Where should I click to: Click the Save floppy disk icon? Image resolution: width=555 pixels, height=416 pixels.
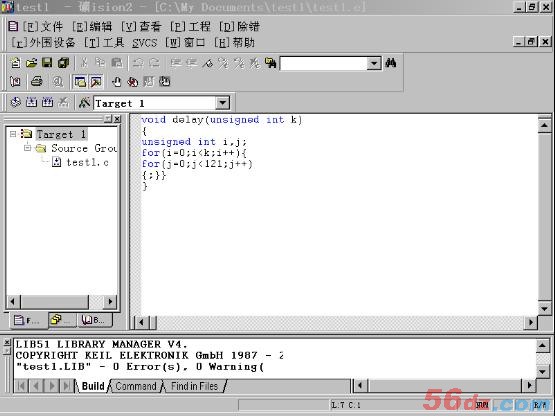pos(47,63)
